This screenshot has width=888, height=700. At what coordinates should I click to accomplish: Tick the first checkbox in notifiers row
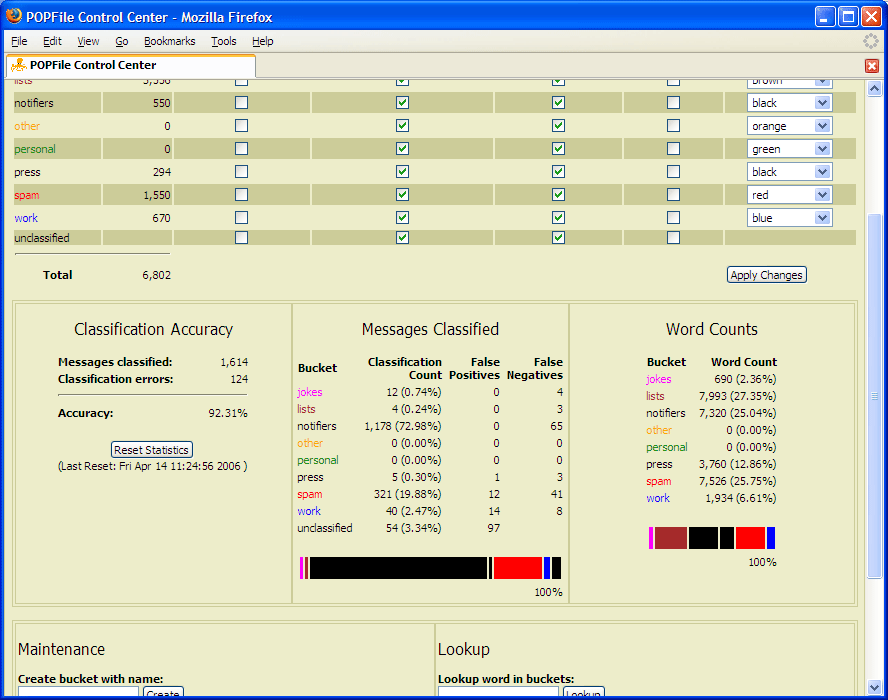pyautogui.click(x=241, y=103)
